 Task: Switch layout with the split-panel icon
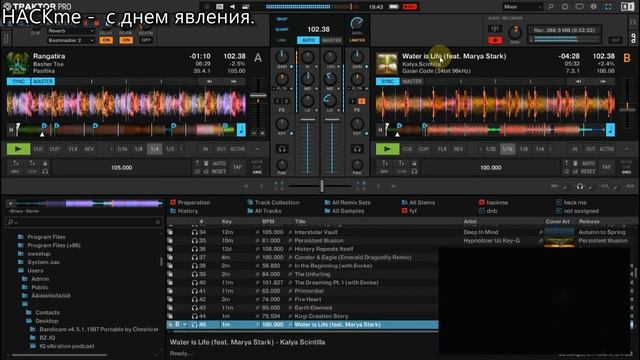[628, 7]
